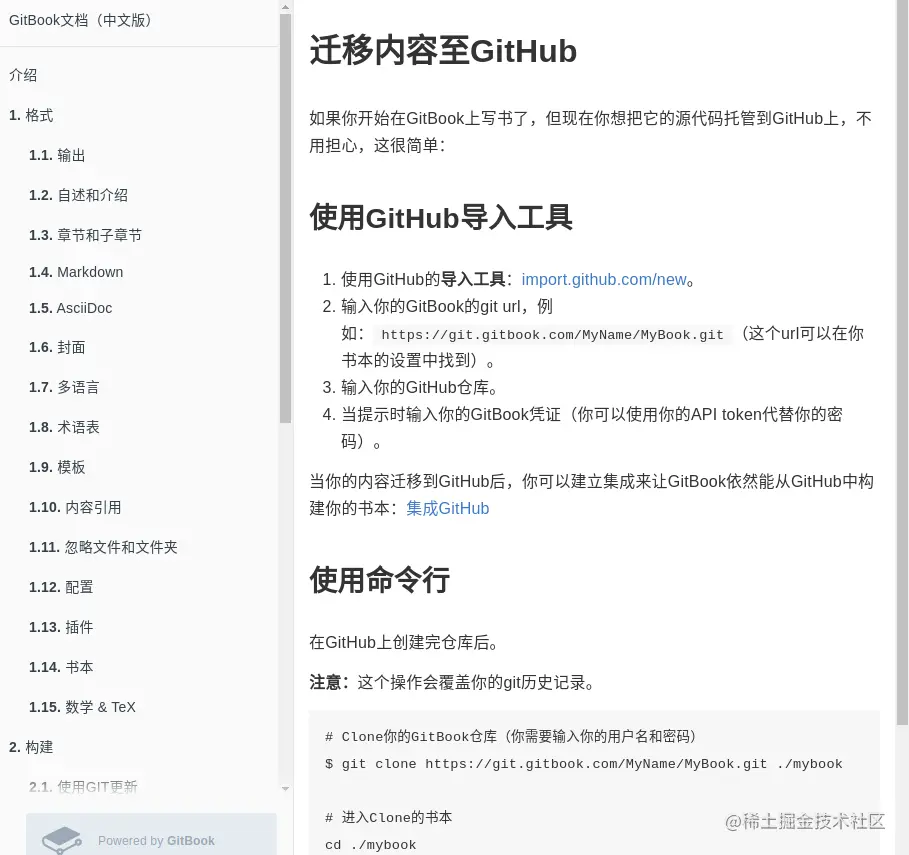Open section 1.5. AsciiDoc
The width and height of the screenshot is (909, 855).
[x=71, y=308]
